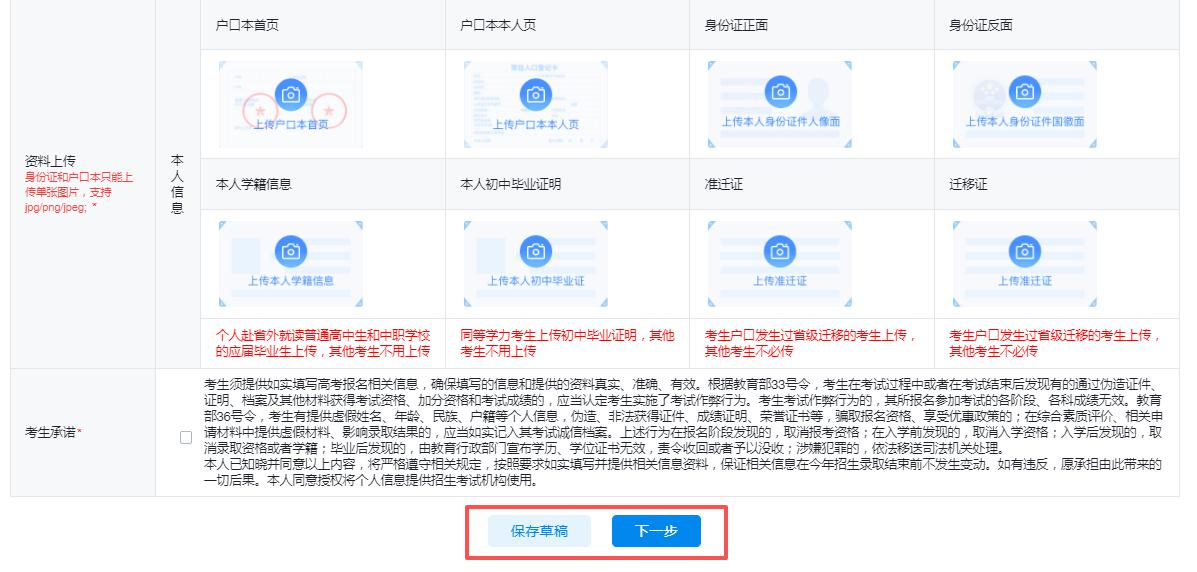Click camera icon for 上传本人身份证件人像面

click(780, 92)
